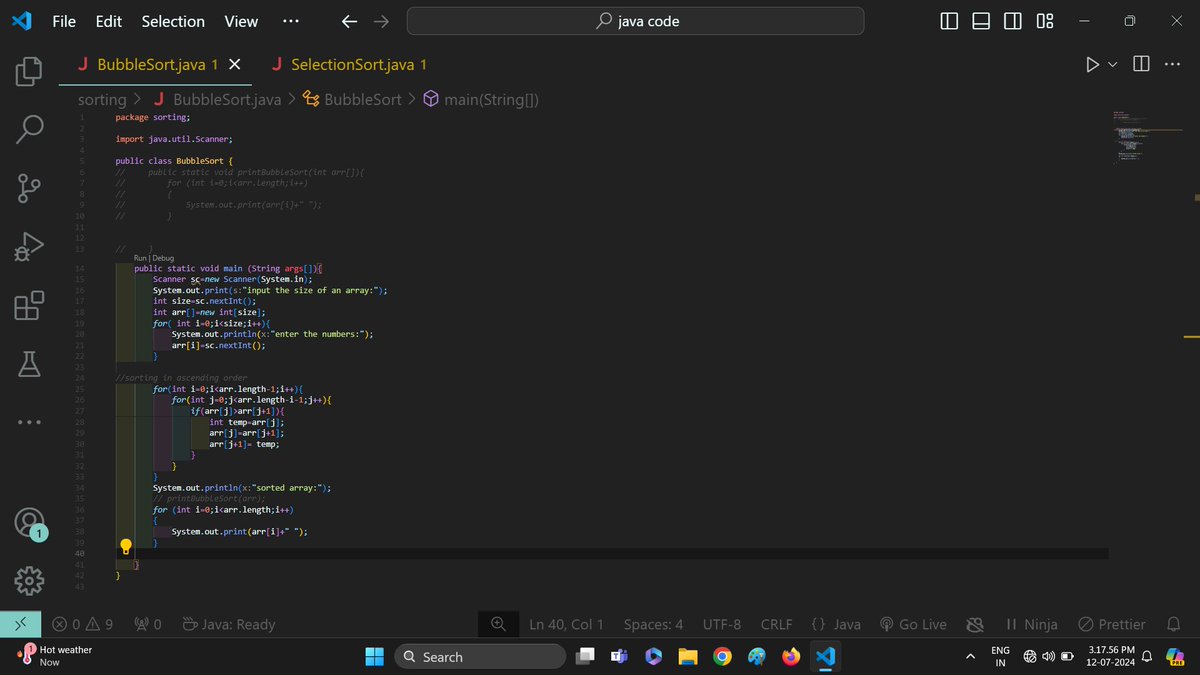Click Run code lens above main
The width and height of the screenshot is (1200, 675).
pos(140,258)
